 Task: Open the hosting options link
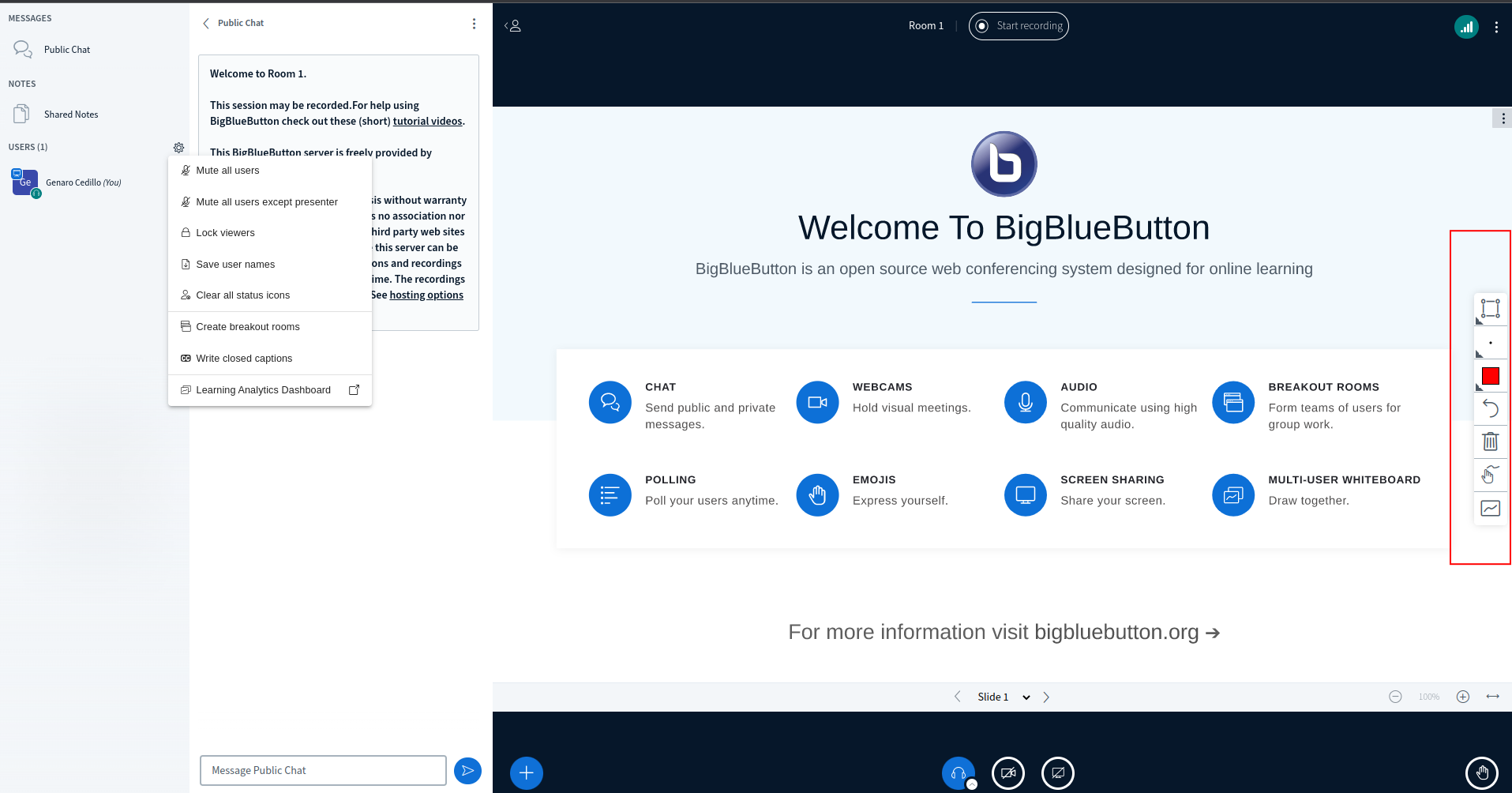click(426, 295)
